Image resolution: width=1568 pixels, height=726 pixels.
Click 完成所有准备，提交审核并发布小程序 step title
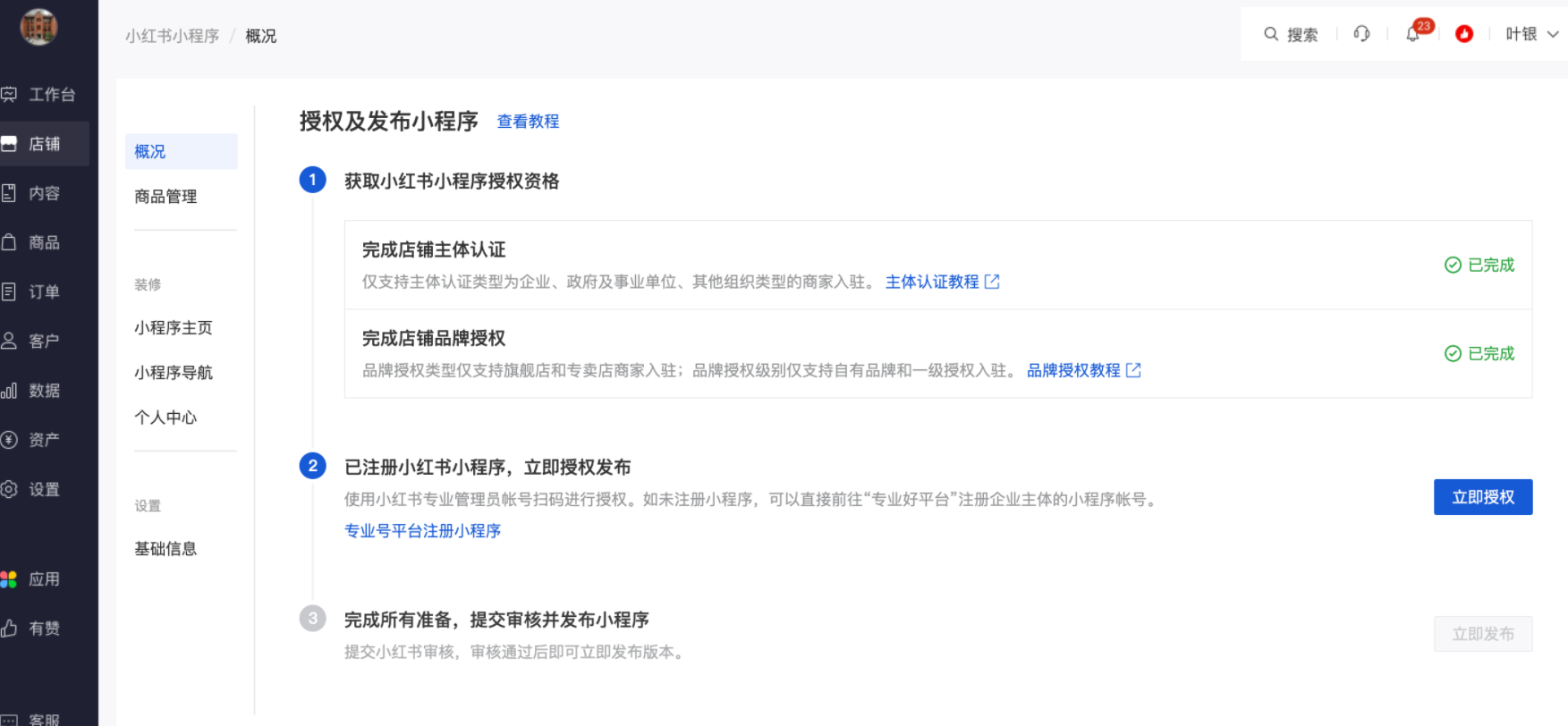coord(496,620)
